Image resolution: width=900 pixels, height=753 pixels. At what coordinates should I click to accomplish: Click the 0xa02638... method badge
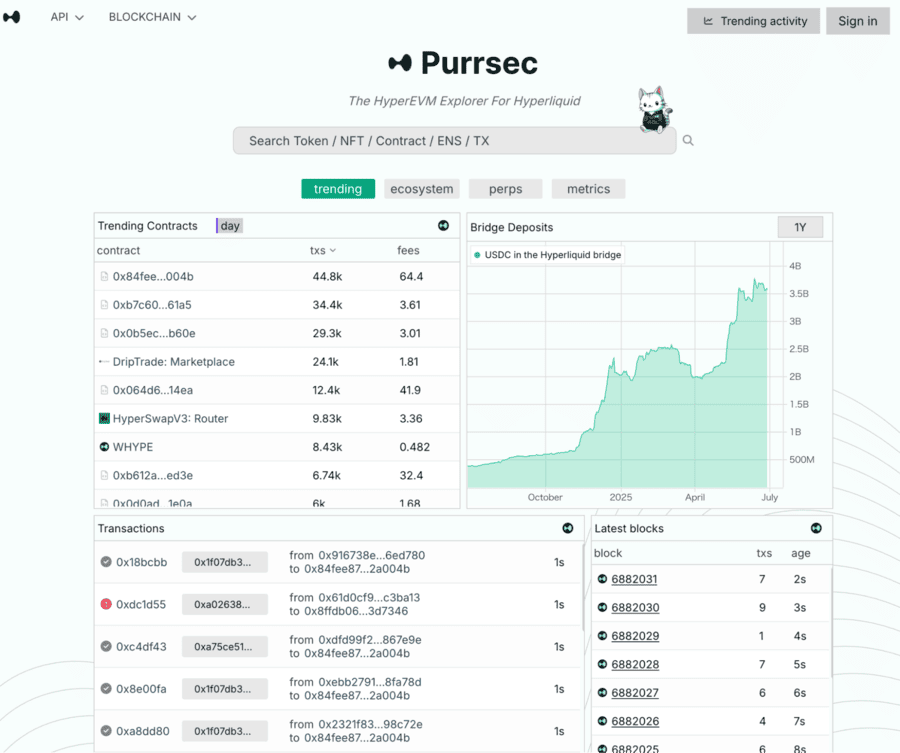[x=224, y=604]
